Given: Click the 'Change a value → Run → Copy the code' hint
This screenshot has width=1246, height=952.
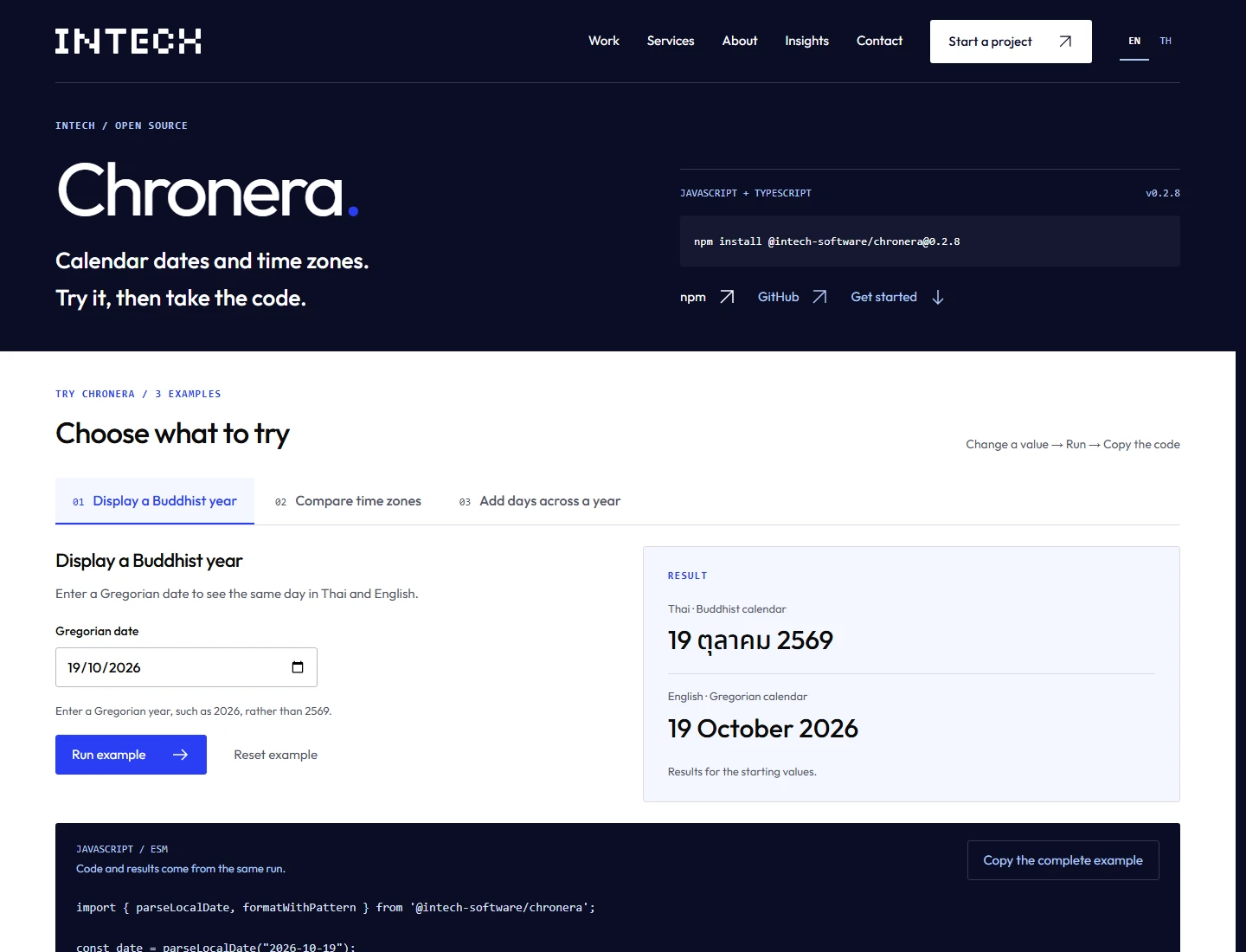Looking at the screenshot, I should (1073, 444).
